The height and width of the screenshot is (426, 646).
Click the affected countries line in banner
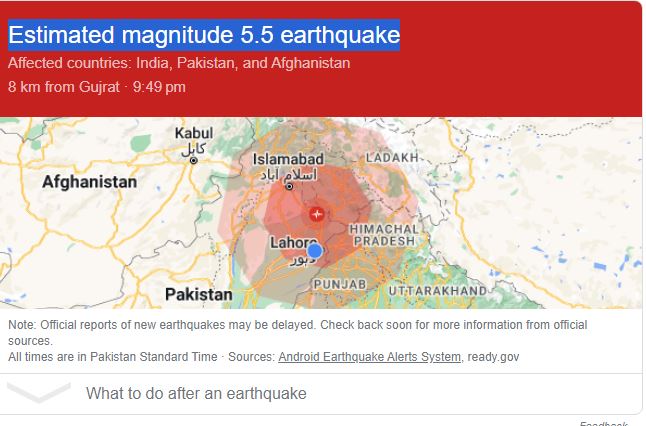click(179, 63)
